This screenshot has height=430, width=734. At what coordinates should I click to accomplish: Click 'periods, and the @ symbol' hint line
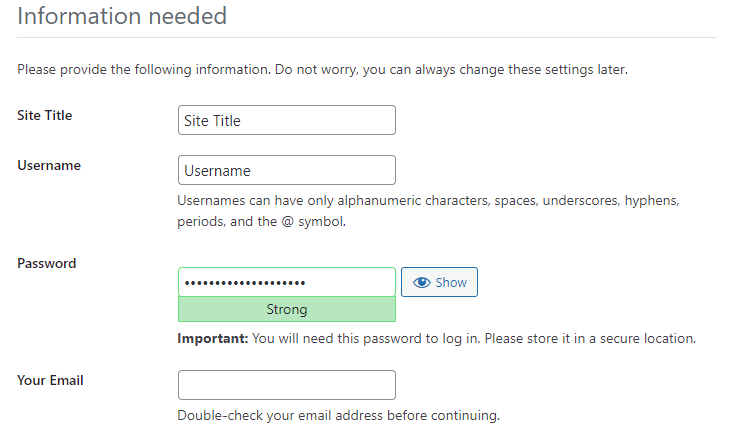[x=261, y=222]
